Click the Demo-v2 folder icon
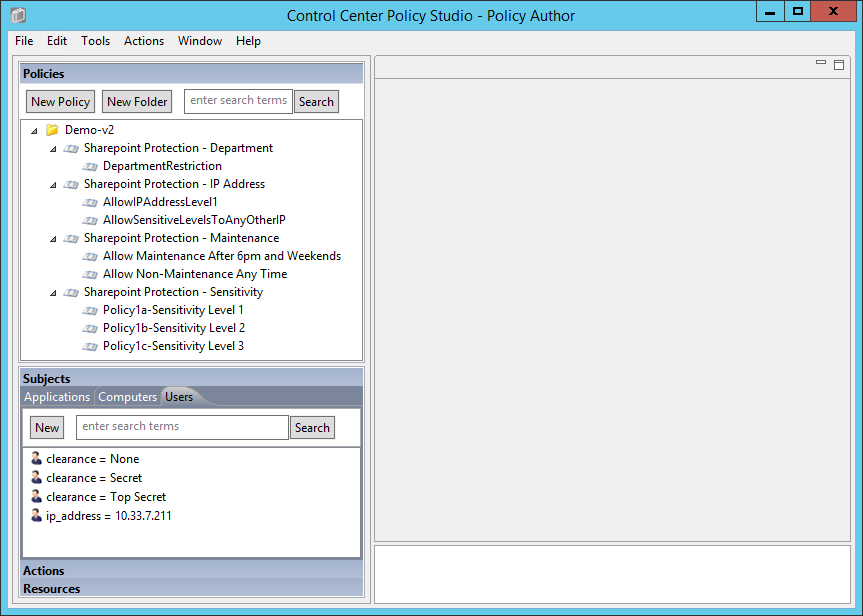Screen dimensions: 863x616 point(52,130)
